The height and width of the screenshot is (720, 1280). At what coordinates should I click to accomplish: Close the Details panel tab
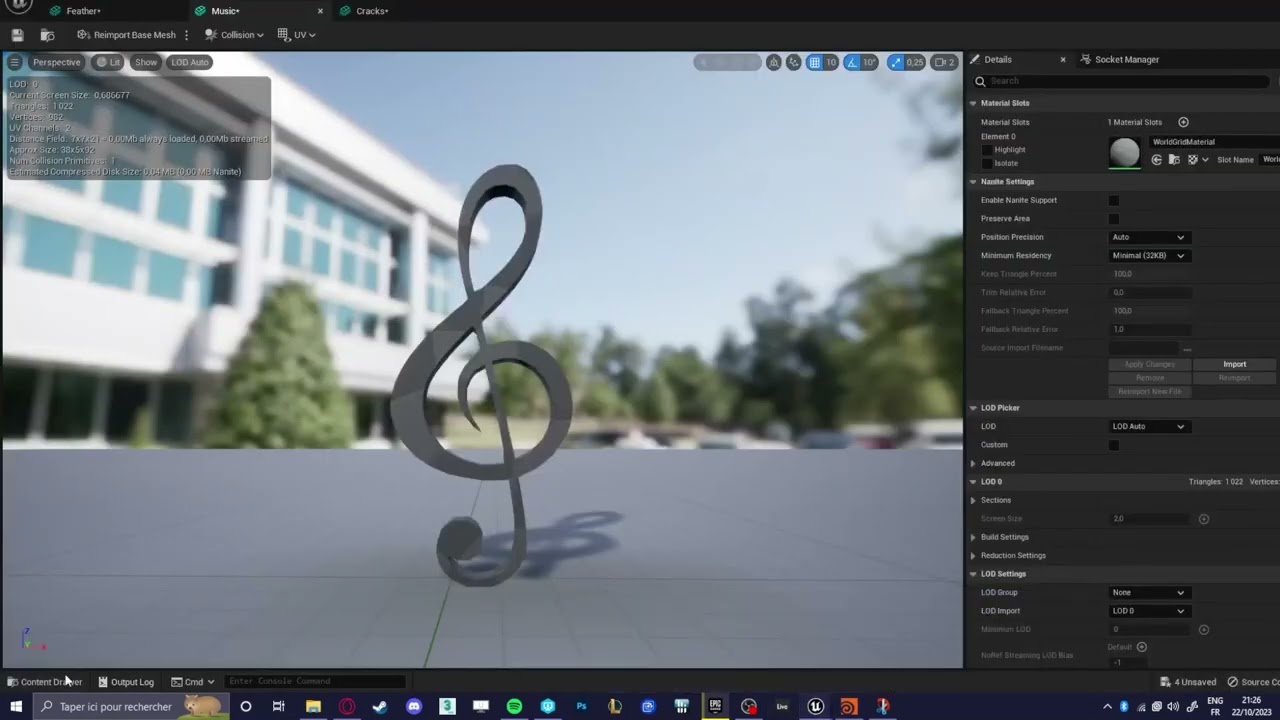(1062, 59)
